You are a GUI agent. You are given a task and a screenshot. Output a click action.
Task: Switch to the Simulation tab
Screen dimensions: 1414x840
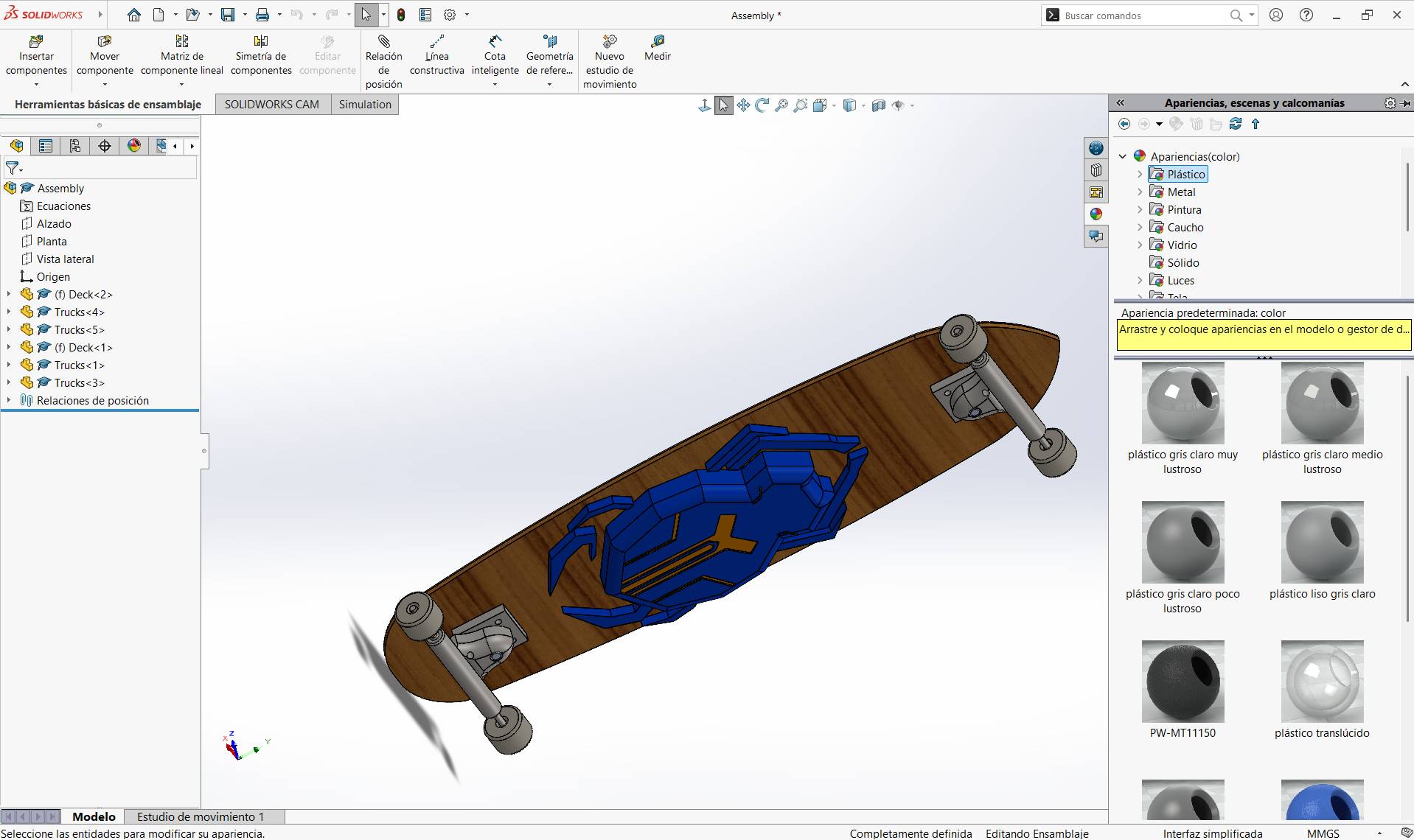(364, 104)
